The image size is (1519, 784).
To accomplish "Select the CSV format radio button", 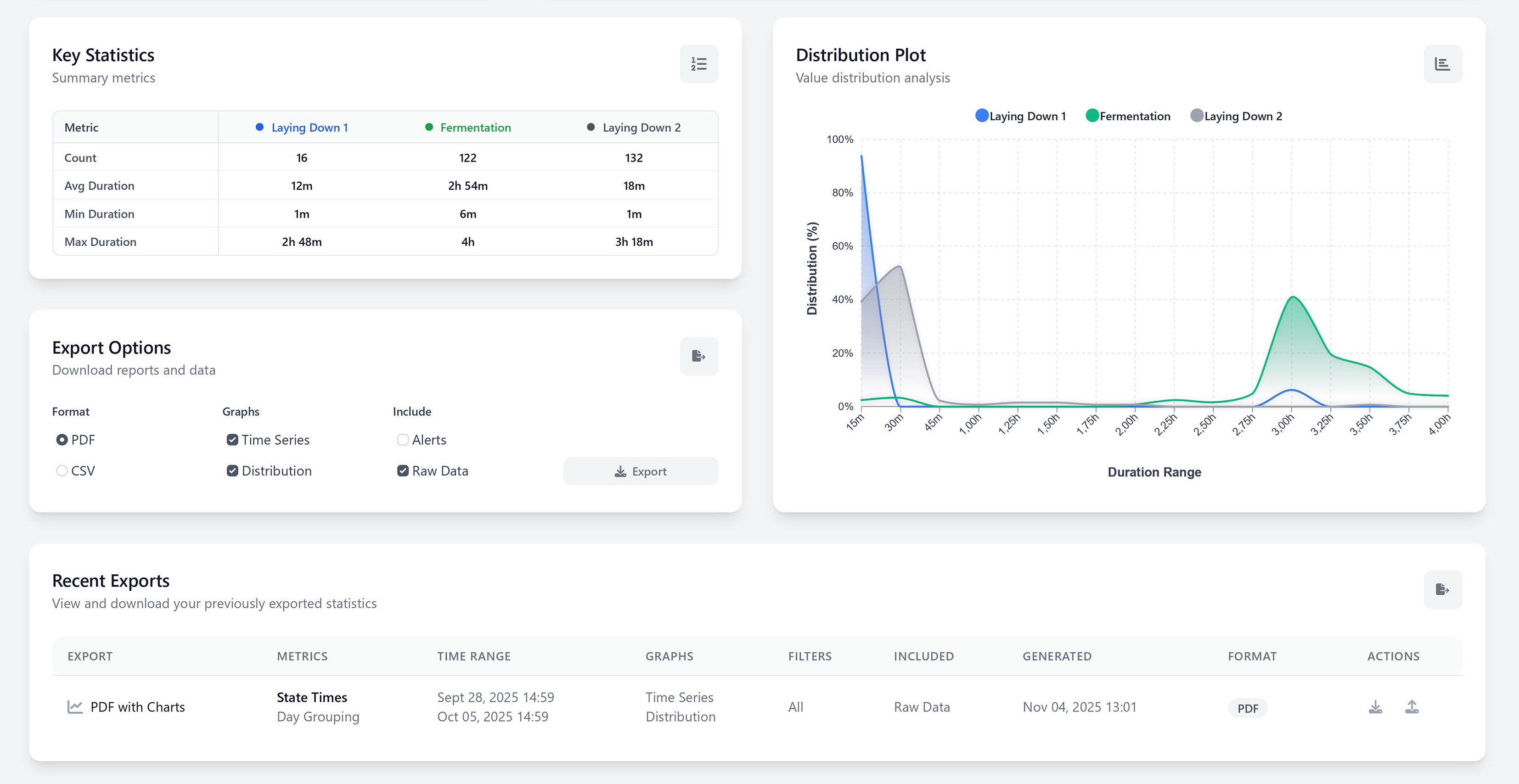I will (x=62, y=471).
